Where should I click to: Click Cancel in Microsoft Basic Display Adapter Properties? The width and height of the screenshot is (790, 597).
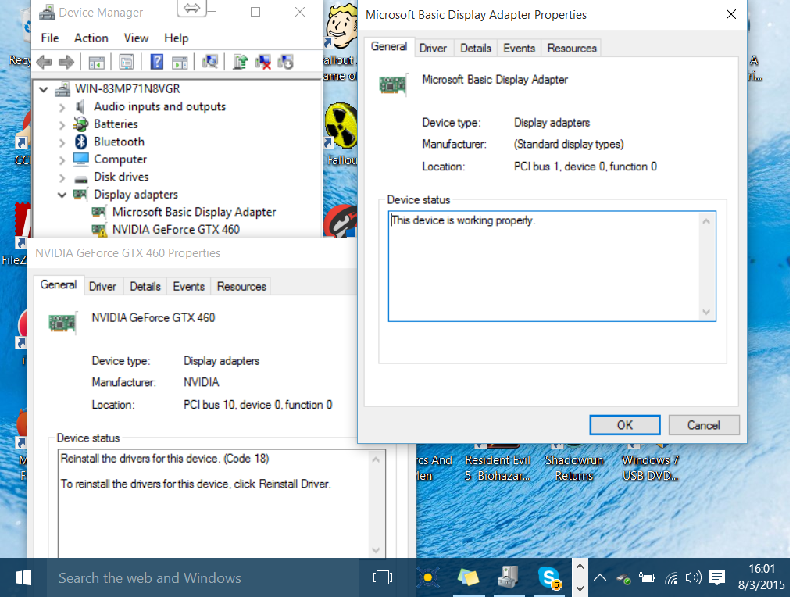tap(704, 425)
